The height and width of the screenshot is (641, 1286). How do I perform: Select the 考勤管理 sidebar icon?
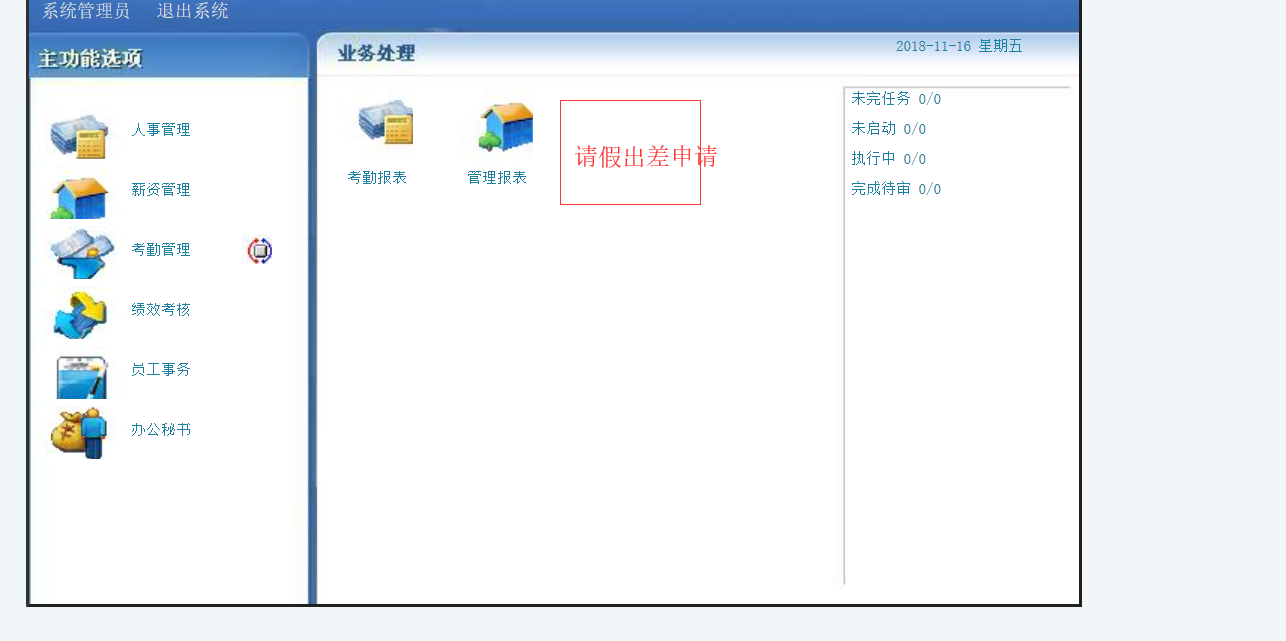coord(82,253)
